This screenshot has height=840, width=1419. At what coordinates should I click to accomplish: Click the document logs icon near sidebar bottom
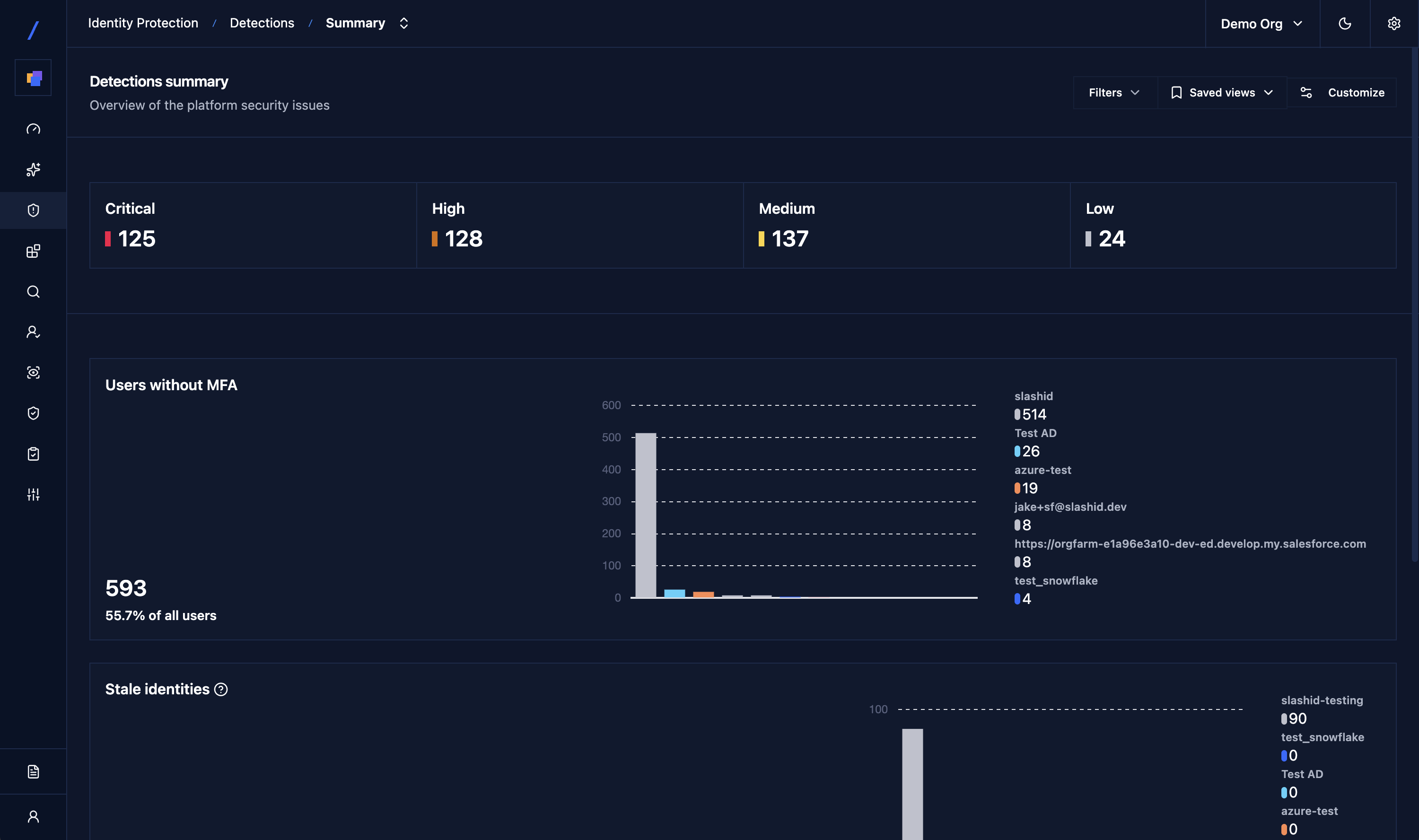pyautogui.click(x=33, y=770)
